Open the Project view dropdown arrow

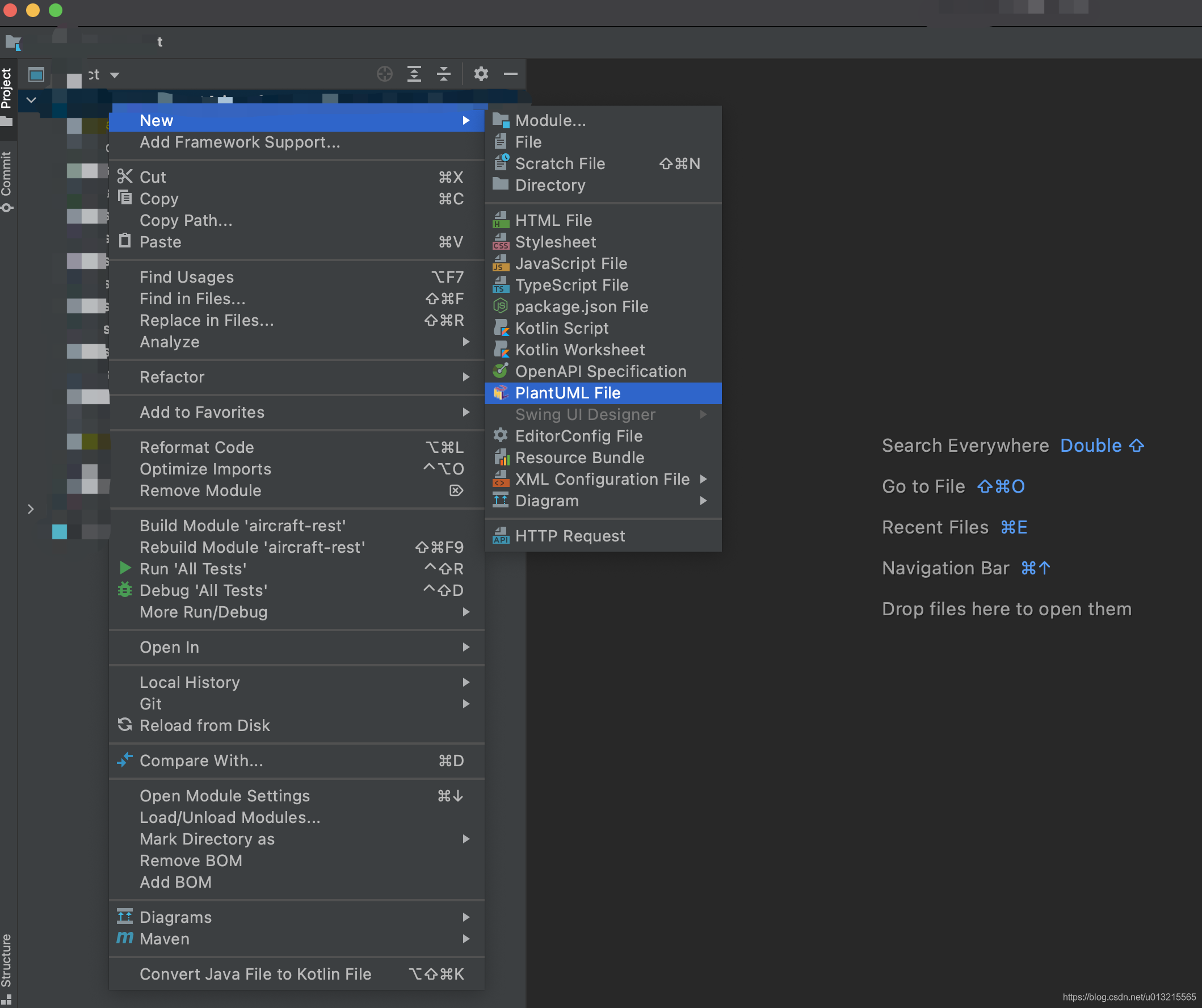[115, 75]
